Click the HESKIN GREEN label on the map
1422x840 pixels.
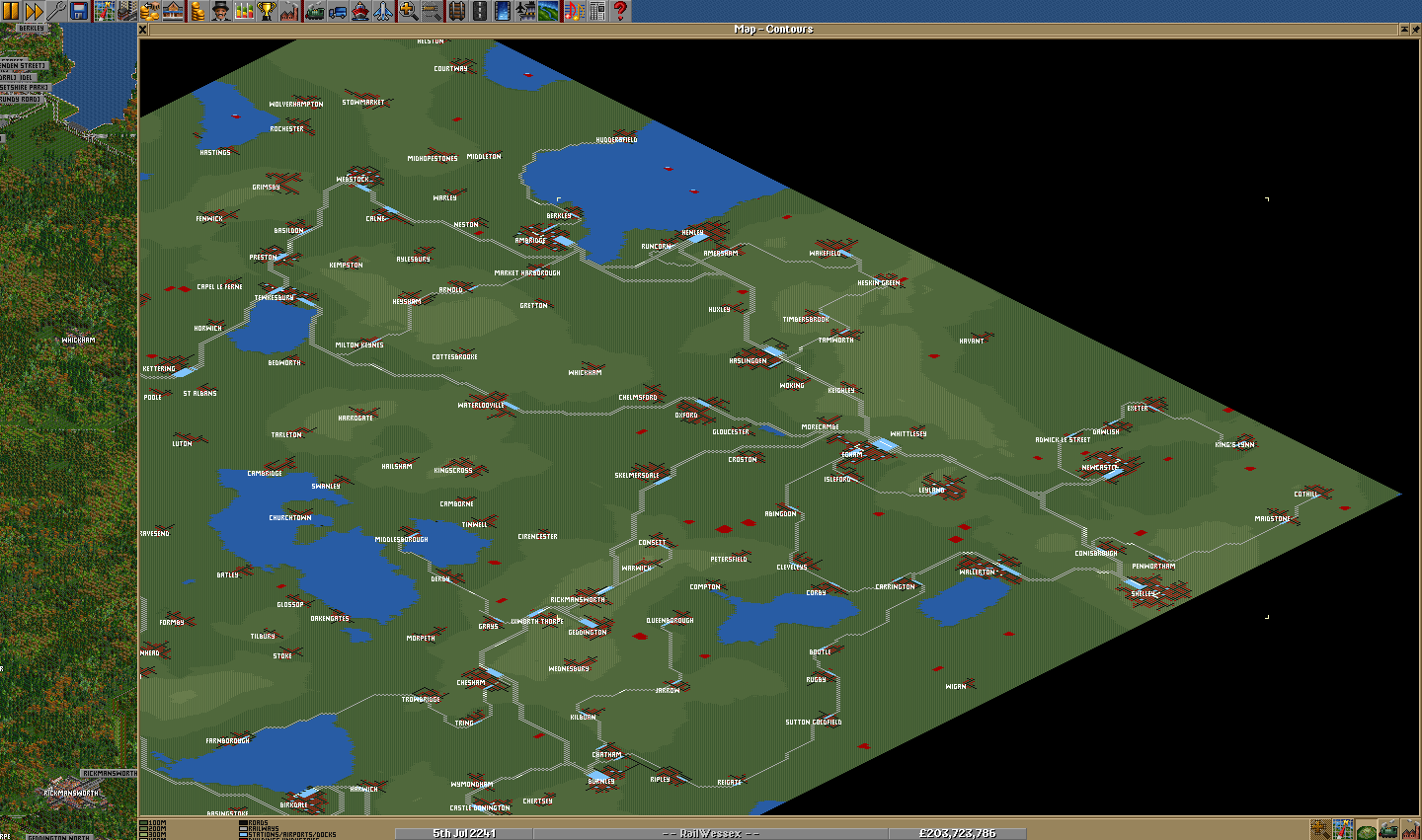tap(879, 283)
